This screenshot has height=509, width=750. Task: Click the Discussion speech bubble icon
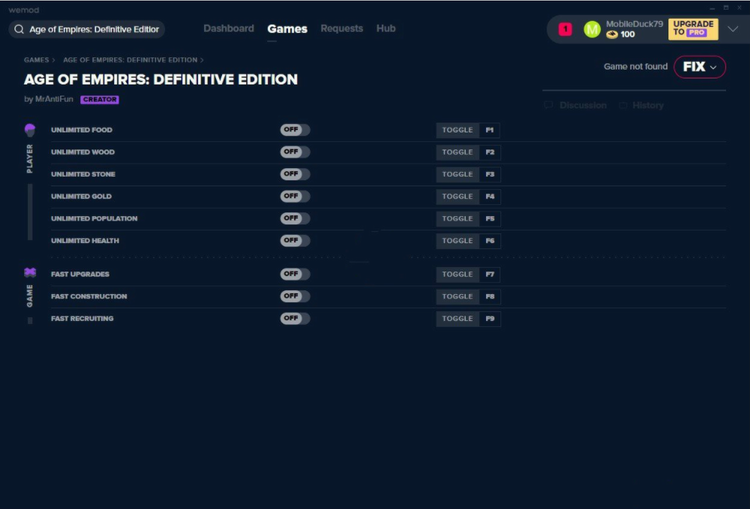[549, 105]
